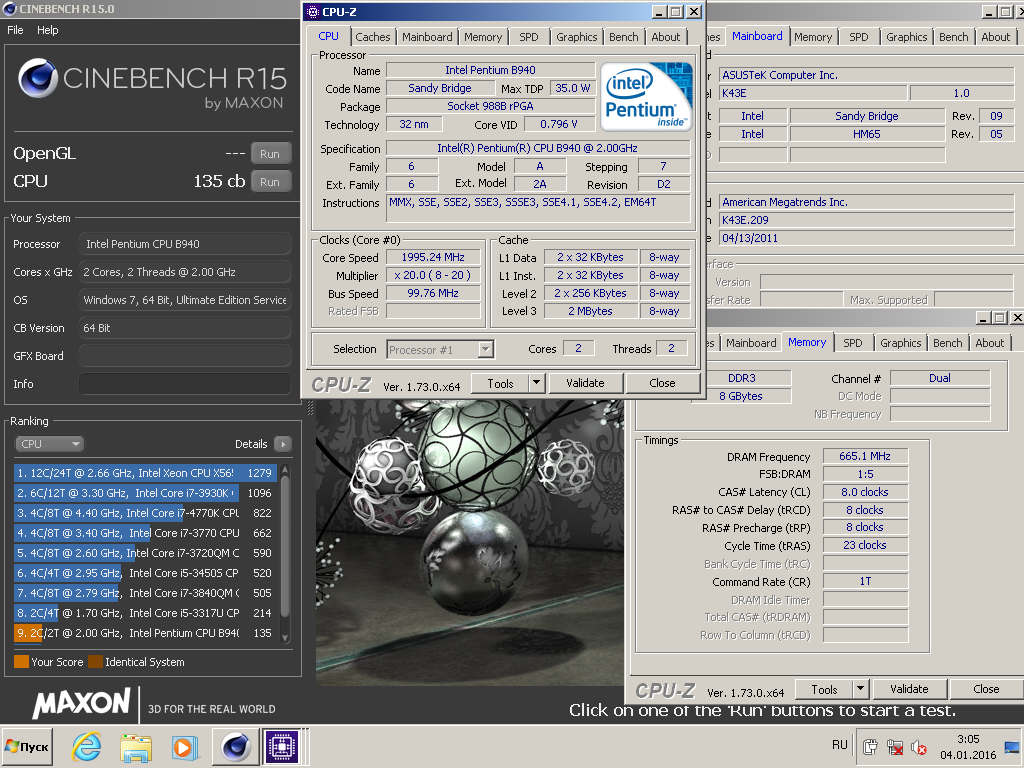Select the Cinebench taskbar icon
The image size is (1024, 768).
pyautogui.click(x=235, y=746)
